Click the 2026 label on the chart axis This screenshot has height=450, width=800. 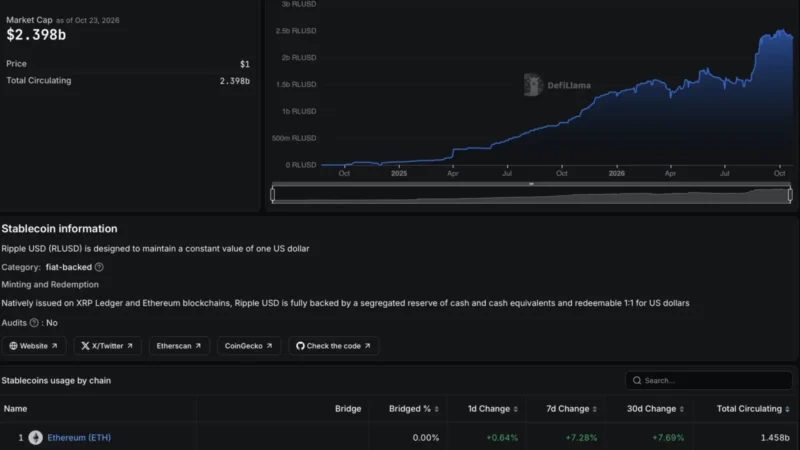point(616,173)
